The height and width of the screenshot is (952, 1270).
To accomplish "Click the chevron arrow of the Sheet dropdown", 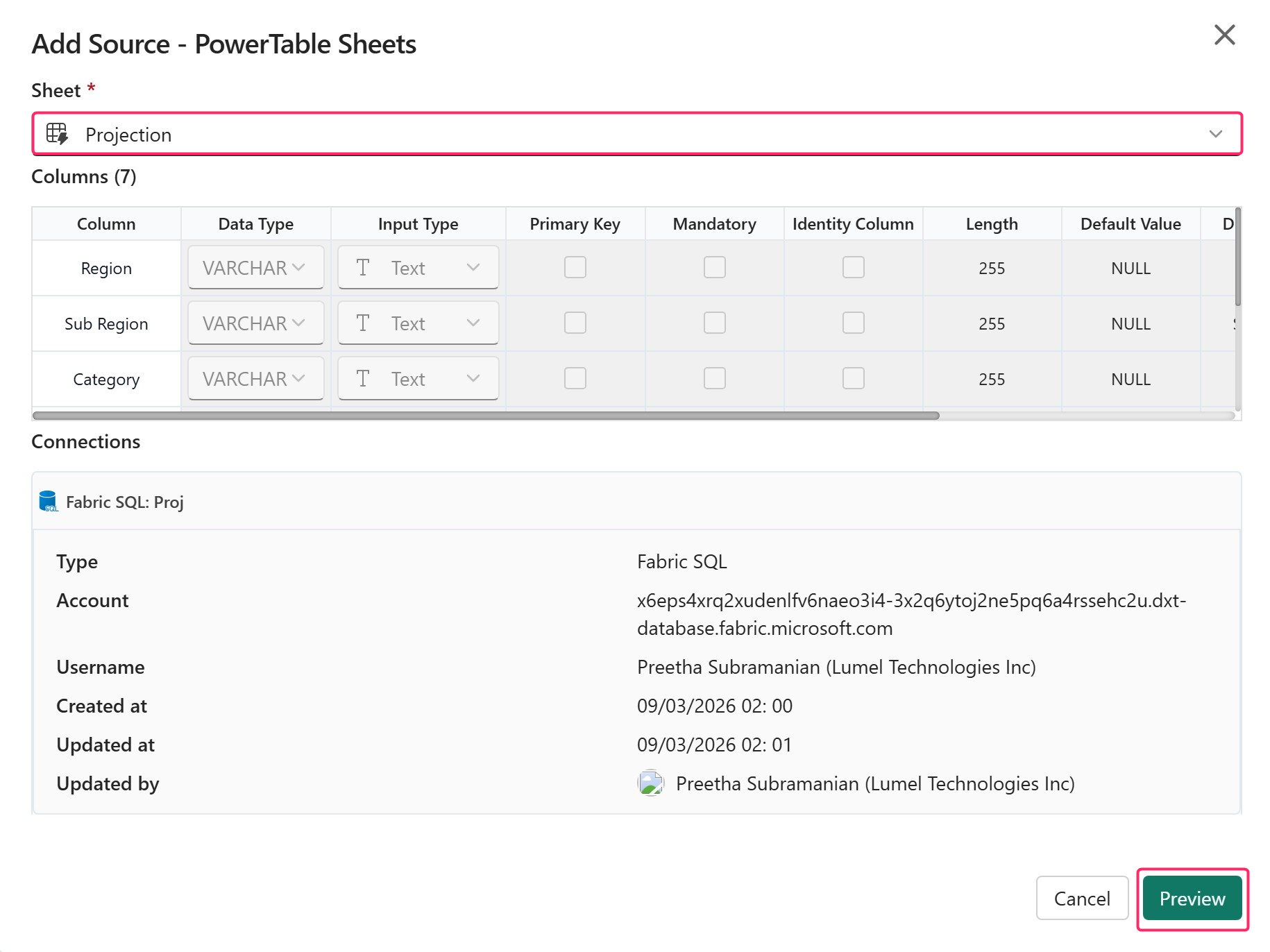I will tap(1215, 134).
